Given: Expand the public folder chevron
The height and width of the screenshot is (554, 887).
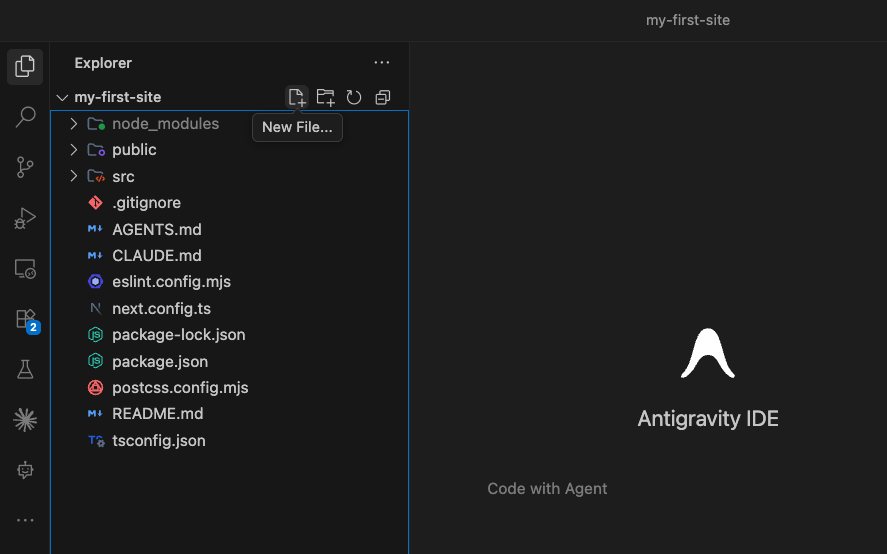Looking at the screenshot, I should [74, 149].
